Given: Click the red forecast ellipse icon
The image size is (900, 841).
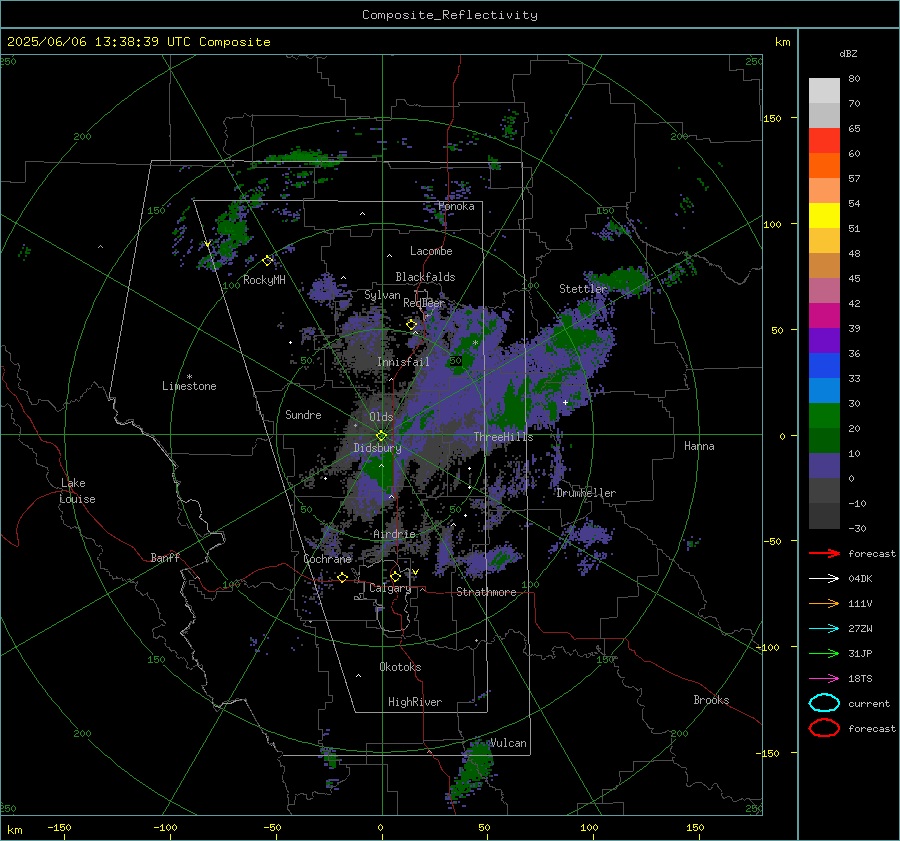Looking at the screenshot, I should pyautogui.click(x=824, y=728).
